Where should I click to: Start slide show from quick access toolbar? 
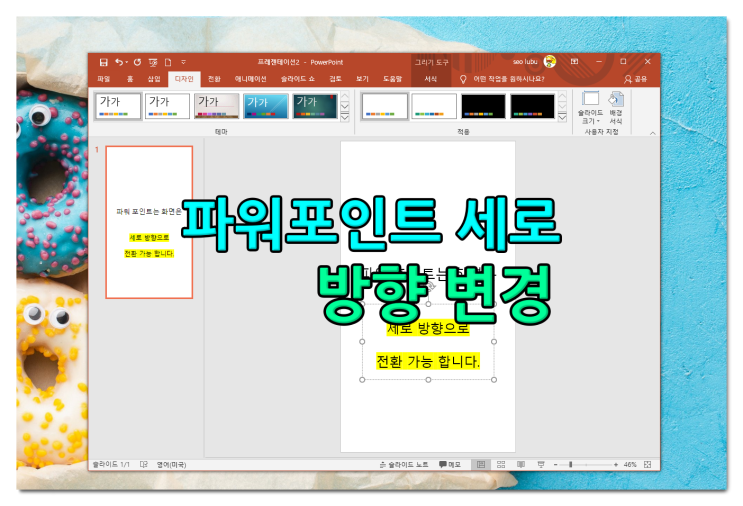(153, 62)
